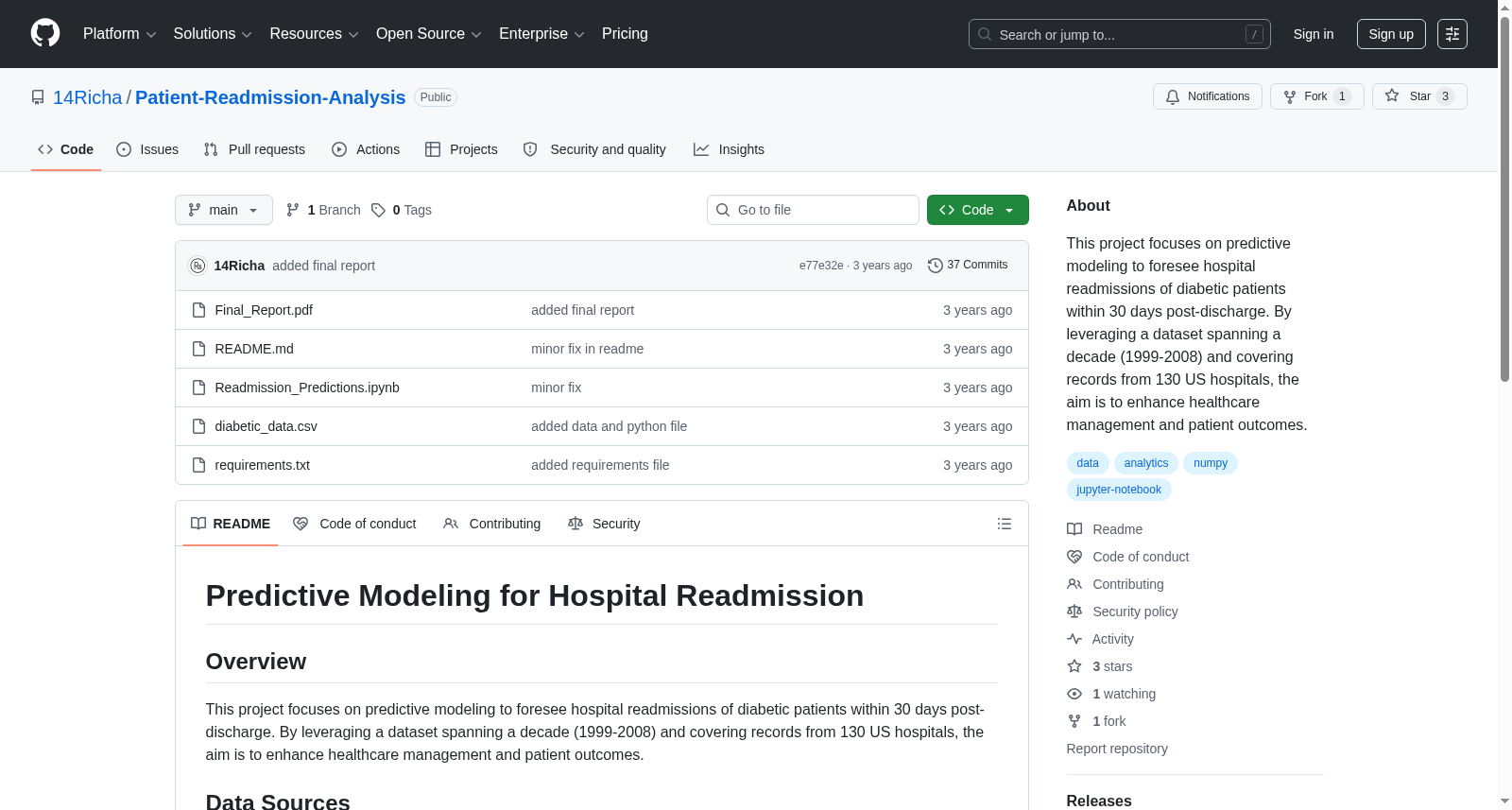The width and height of the screenshot is (1512, 810).
Task: Open the jupyter-notebook topic tag
Action: coord(1119,490)
